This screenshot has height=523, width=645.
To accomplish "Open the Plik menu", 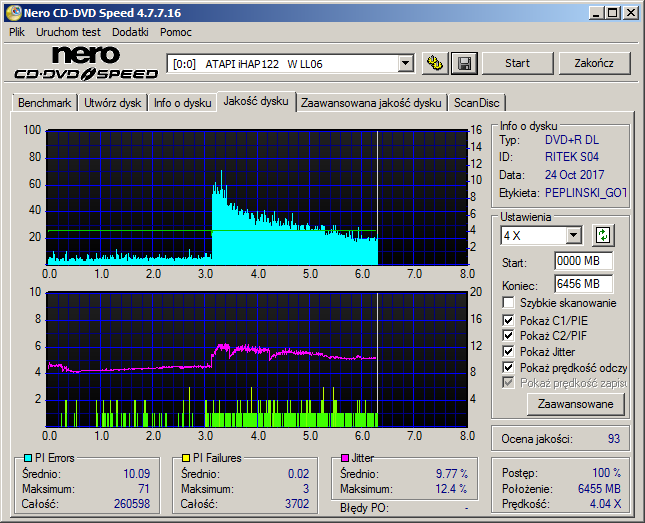I will 17,32.
